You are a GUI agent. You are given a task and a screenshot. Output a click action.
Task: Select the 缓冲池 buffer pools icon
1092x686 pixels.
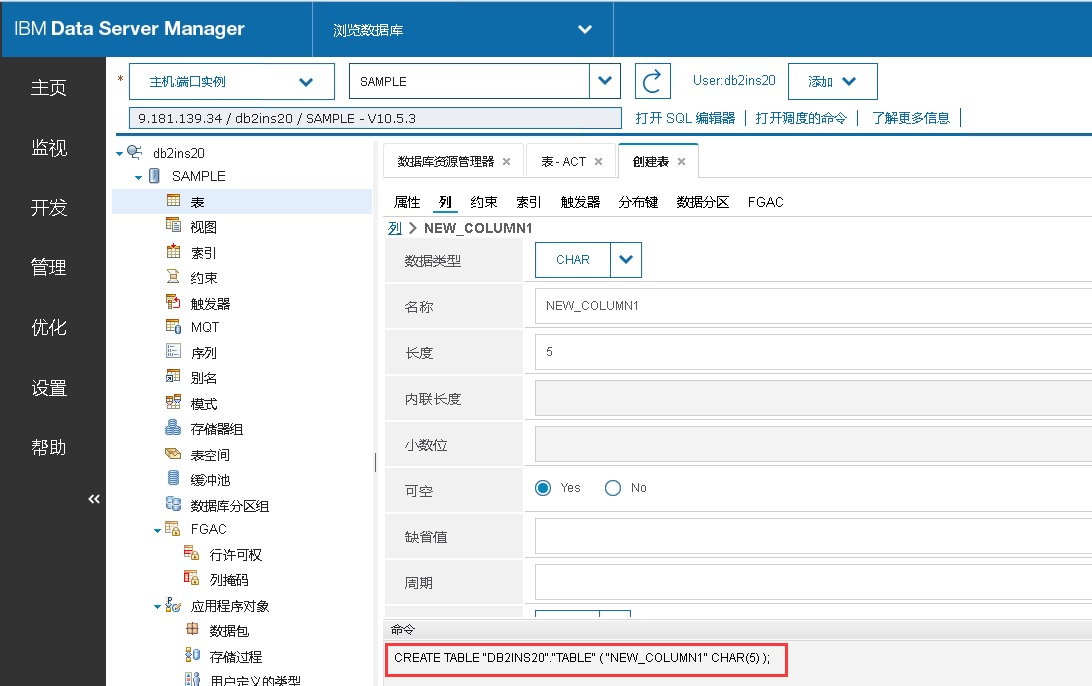[175, 479]
